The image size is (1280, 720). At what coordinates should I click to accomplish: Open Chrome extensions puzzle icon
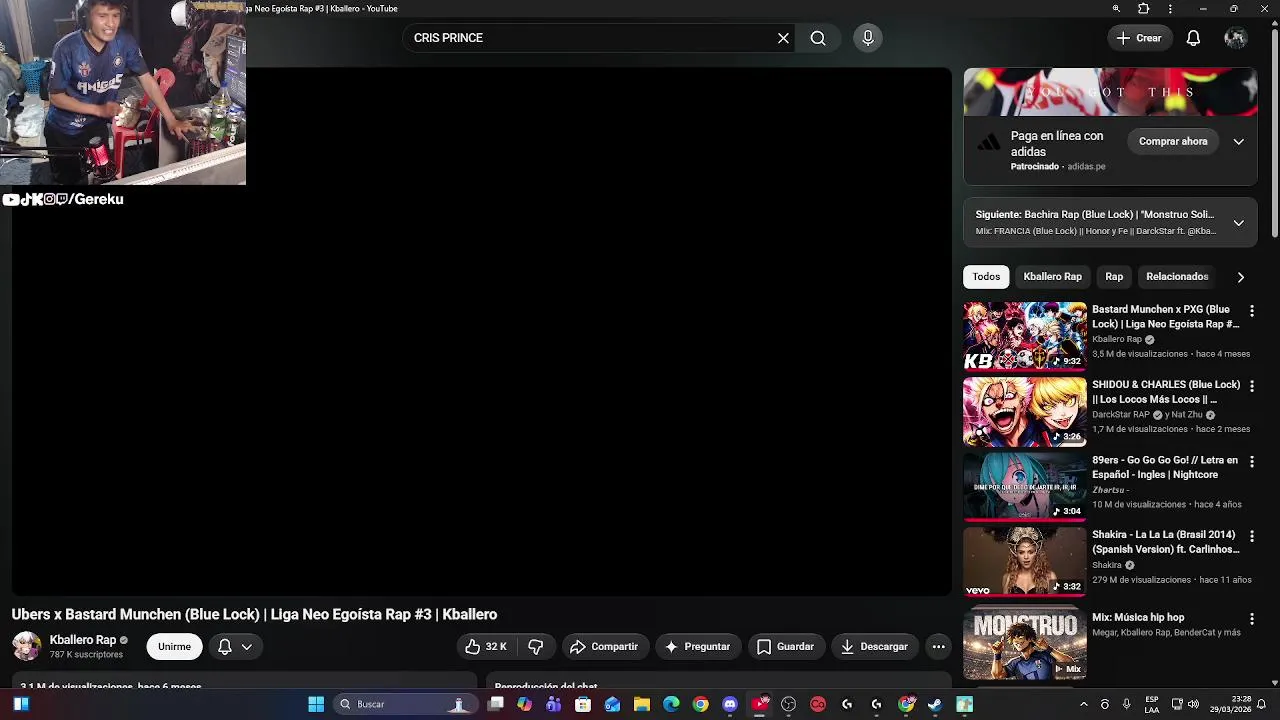click(x=1144, y=9)
